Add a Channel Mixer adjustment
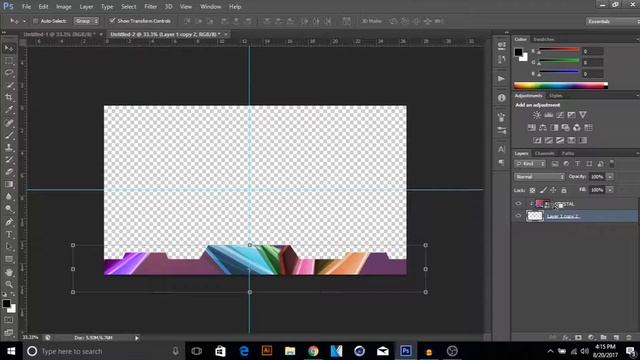Image resolution: width=640 pixels, height=360 pixels. pyautogui.click(x=577, y=128)
